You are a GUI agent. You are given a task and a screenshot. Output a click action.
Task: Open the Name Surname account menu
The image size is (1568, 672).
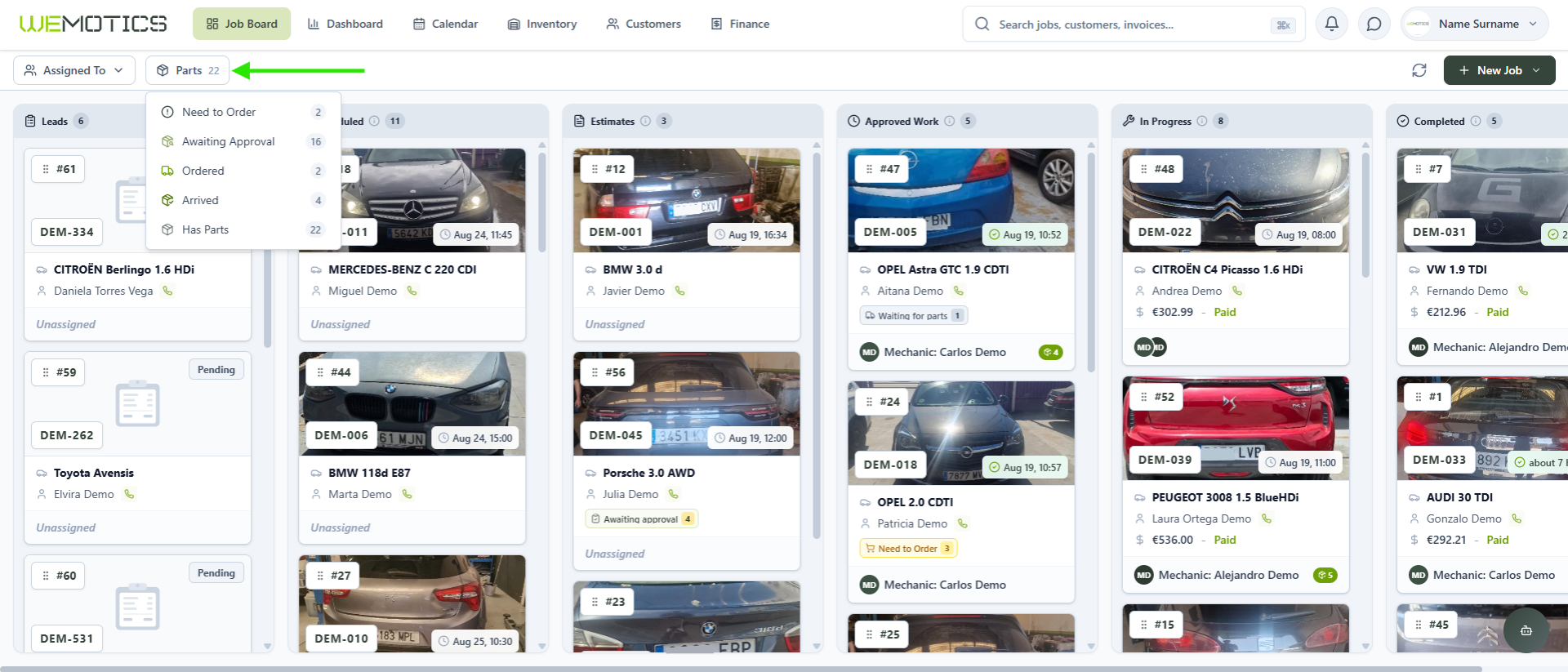1475,24
